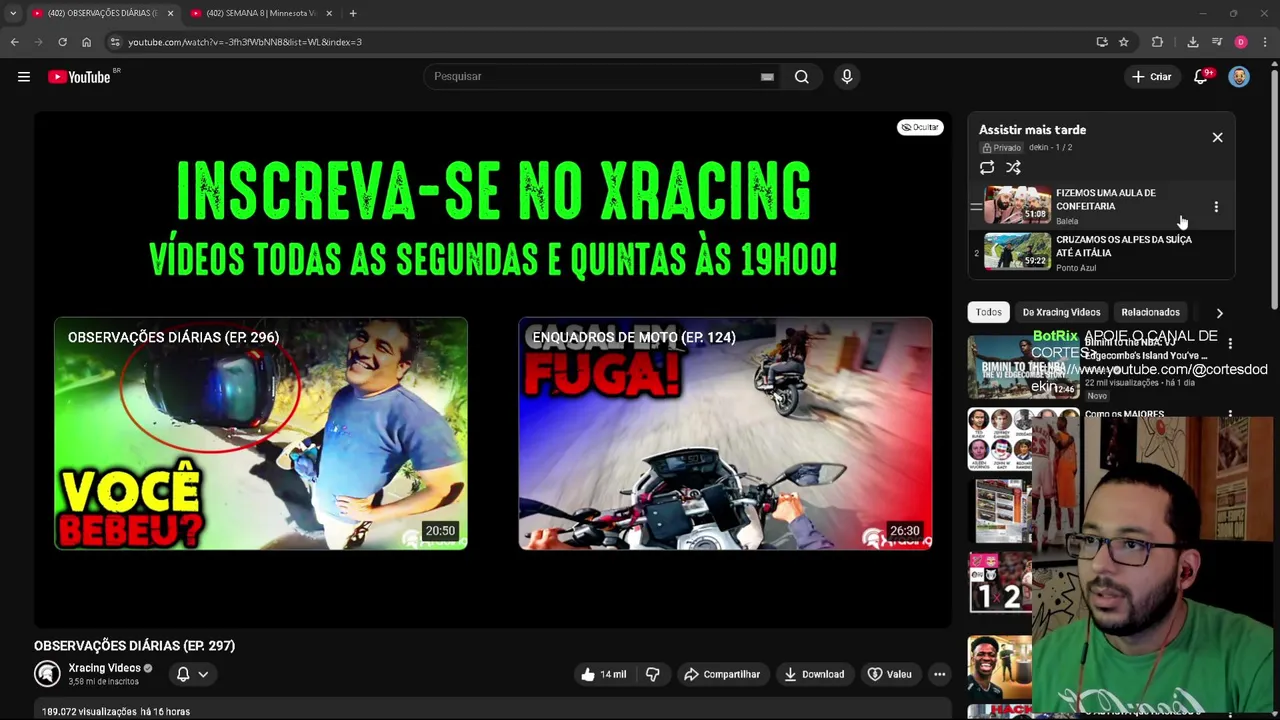This screenshot has height=720, width=1280.
Task: Show more filter chips with the arrow
Action: tap(1219, 313)
